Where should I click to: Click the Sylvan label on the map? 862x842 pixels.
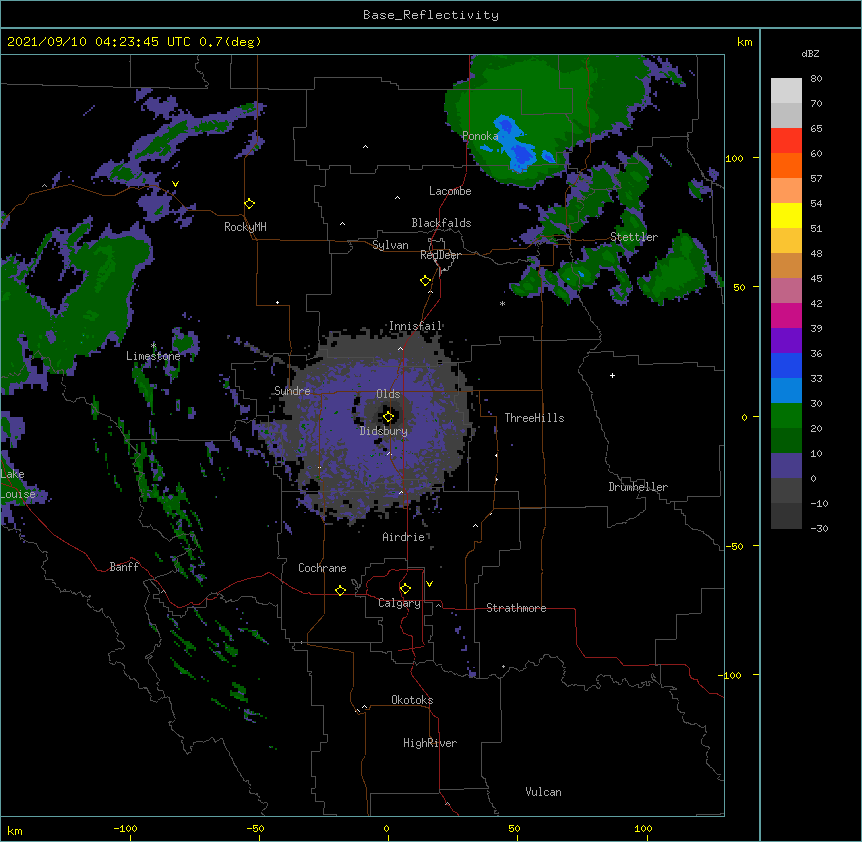(390, 245)
